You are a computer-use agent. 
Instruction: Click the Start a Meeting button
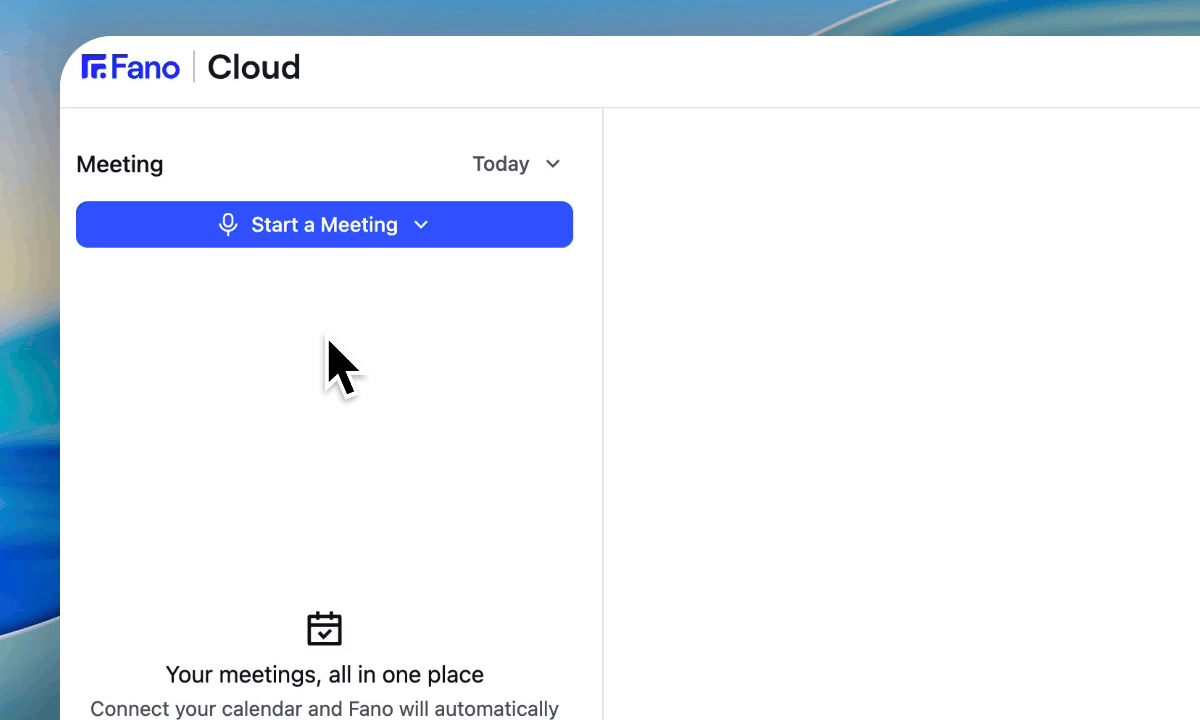point(324,224)
